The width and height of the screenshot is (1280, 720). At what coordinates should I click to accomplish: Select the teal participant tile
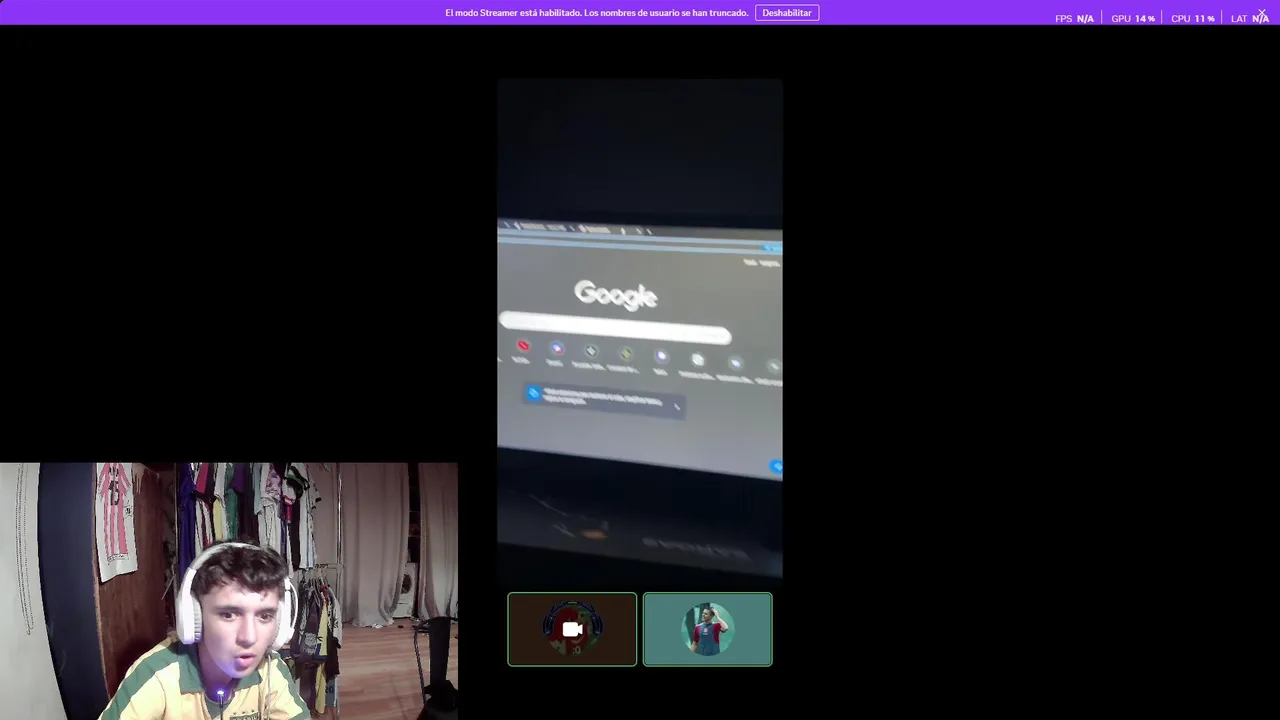point(708,629)
